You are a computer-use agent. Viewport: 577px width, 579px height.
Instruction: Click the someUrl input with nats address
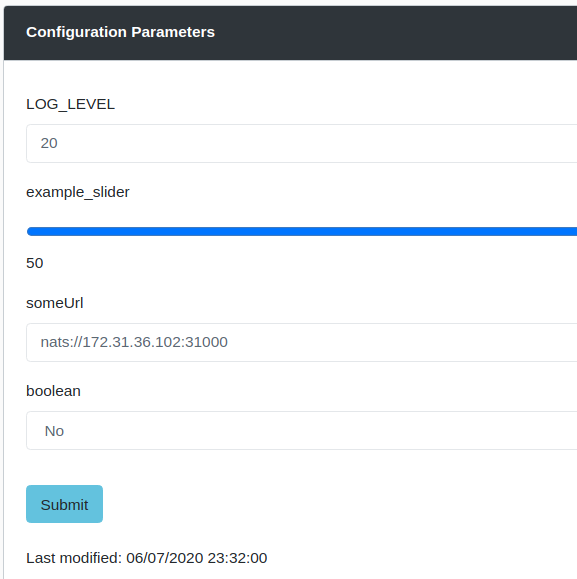(302, 342)
